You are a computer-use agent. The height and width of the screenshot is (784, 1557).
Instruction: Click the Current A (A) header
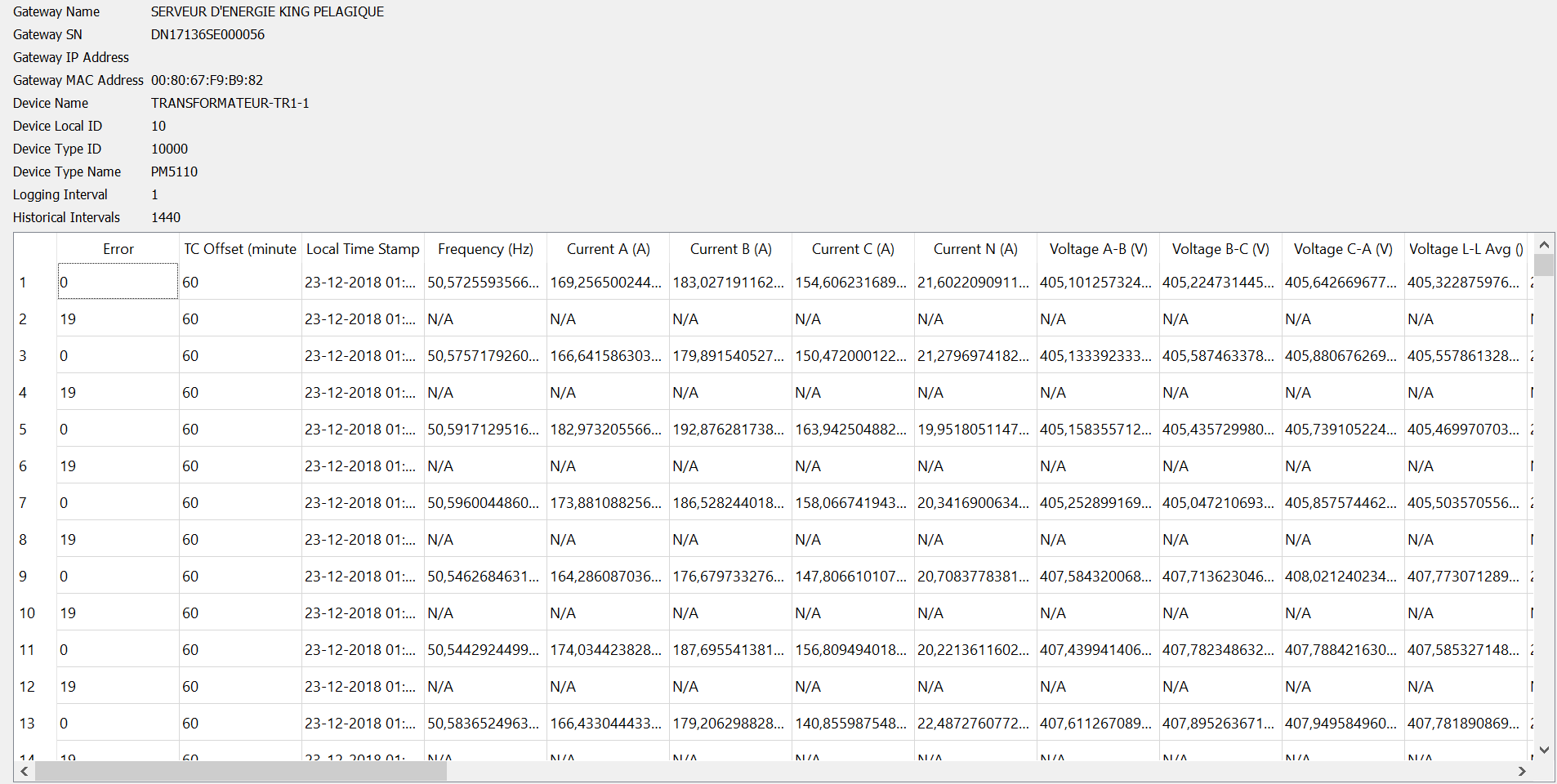coord(608,249)
